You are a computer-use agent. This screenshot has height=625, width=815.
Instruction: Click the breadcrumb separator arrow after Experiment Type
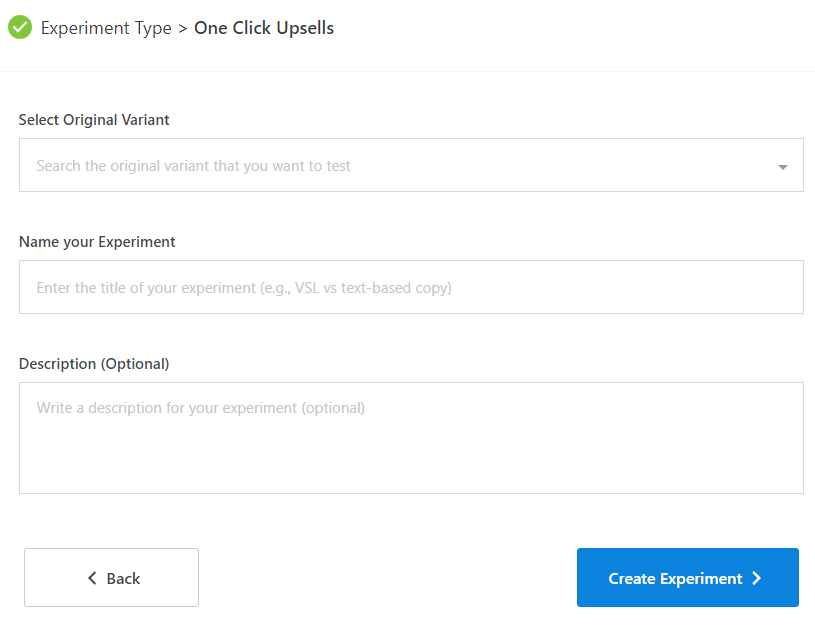(182, 29)
